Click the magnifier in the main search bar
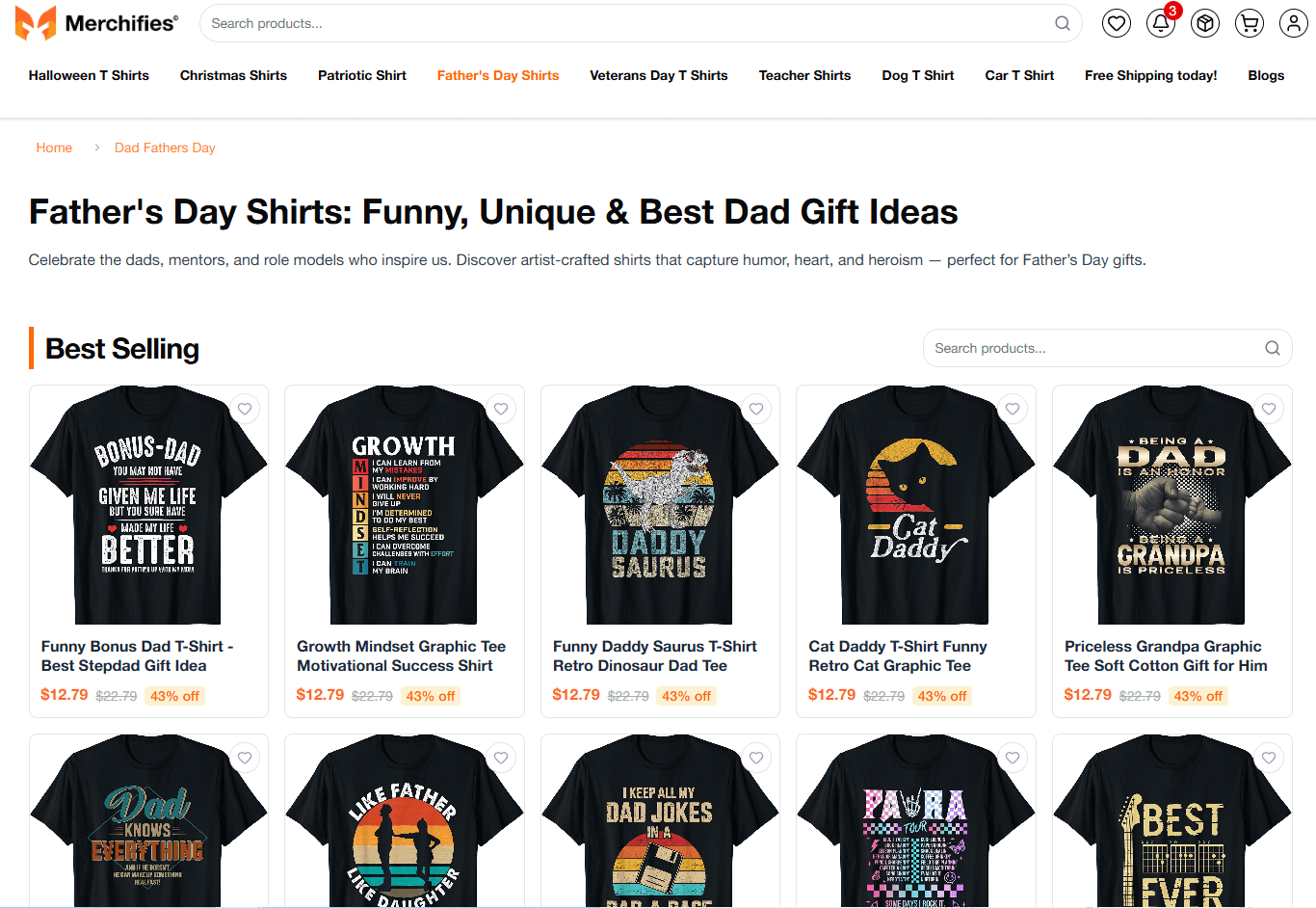Image resolution: width=1316 pixels, height=908 pixels. pos(1062,23)
